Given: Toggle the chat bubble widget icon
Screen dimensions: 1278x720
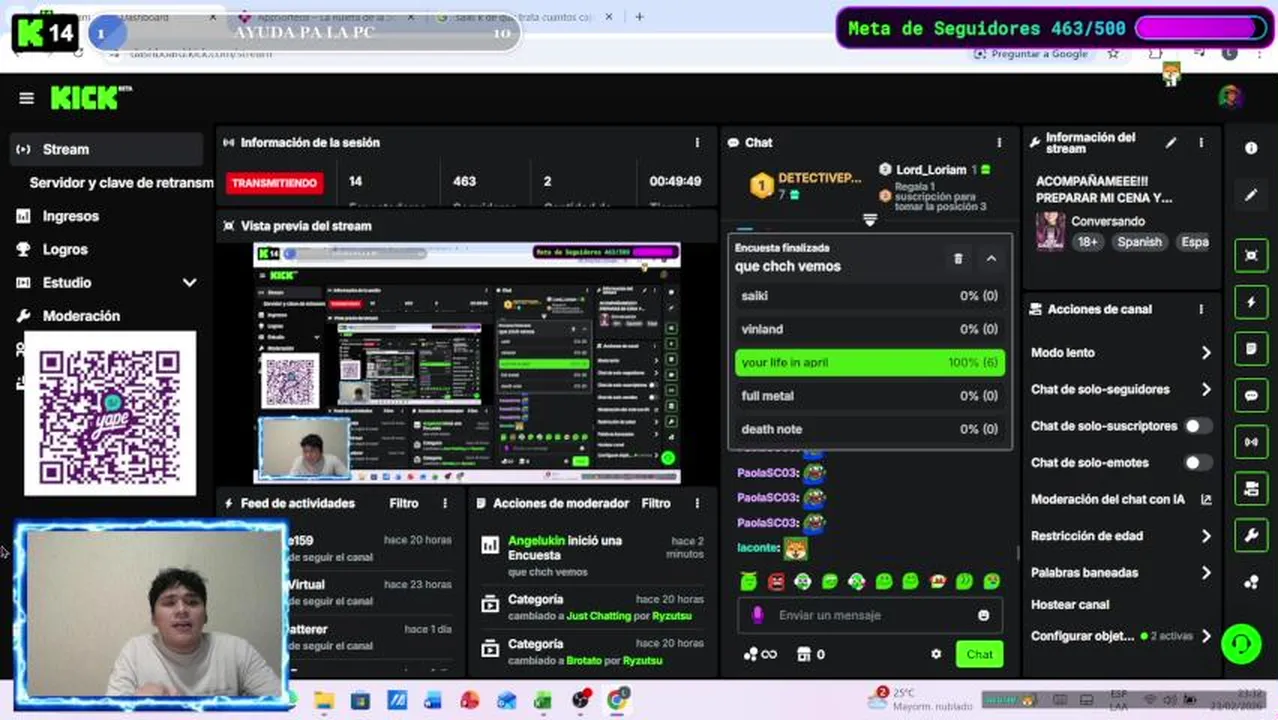Looking at the screenshot, I should coord(1251,396).
